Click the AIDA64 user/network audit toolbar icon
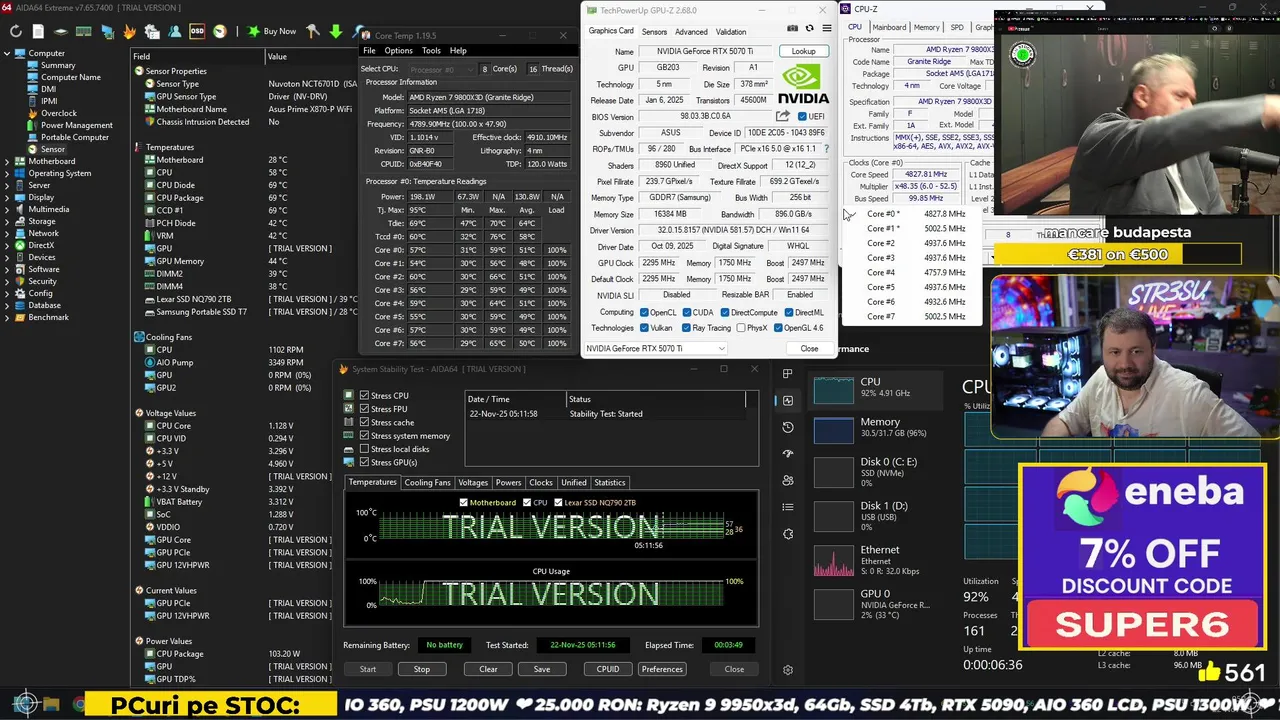Screen dimensions: 1280x720 coord(175,32)
